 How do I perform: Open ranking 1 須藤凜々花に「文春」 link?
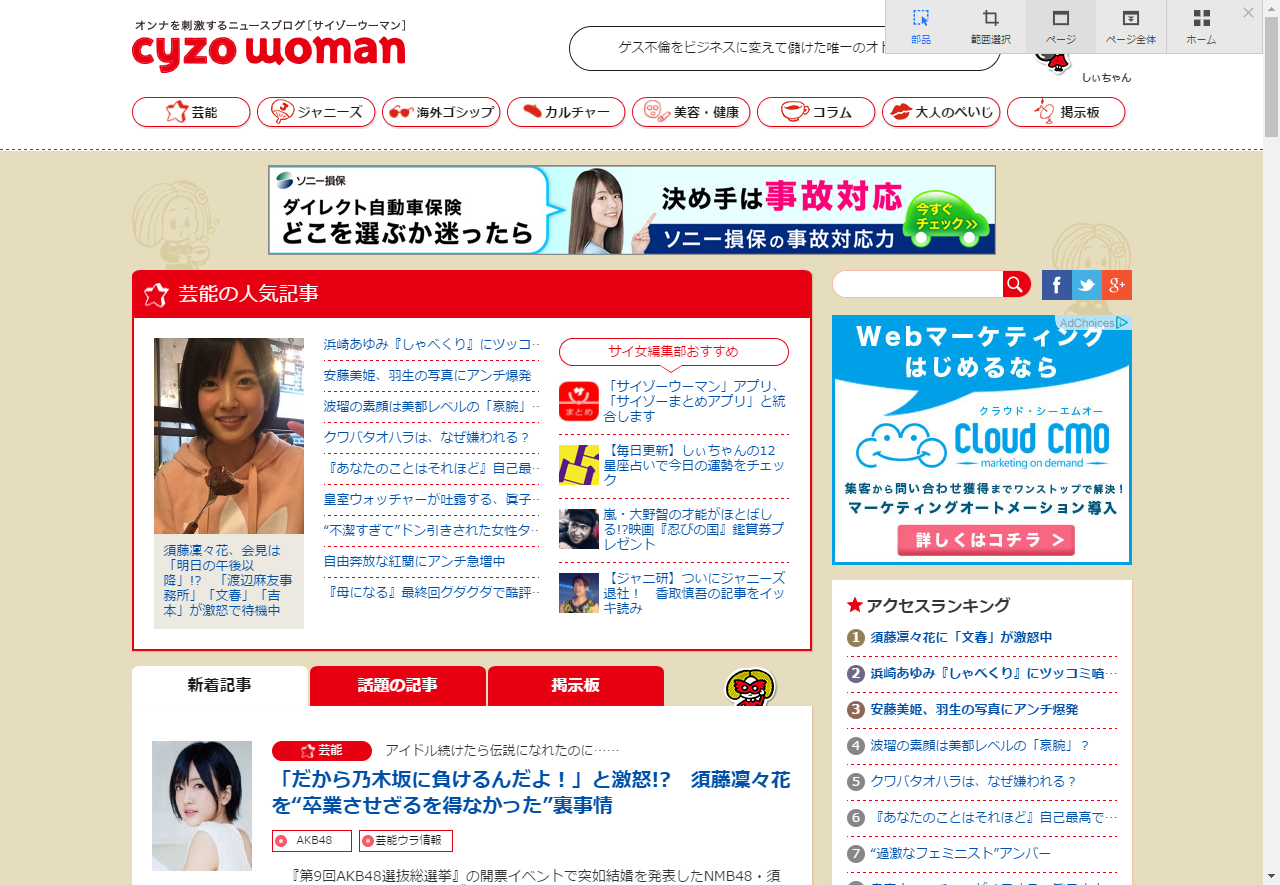(x=961, y=637)
